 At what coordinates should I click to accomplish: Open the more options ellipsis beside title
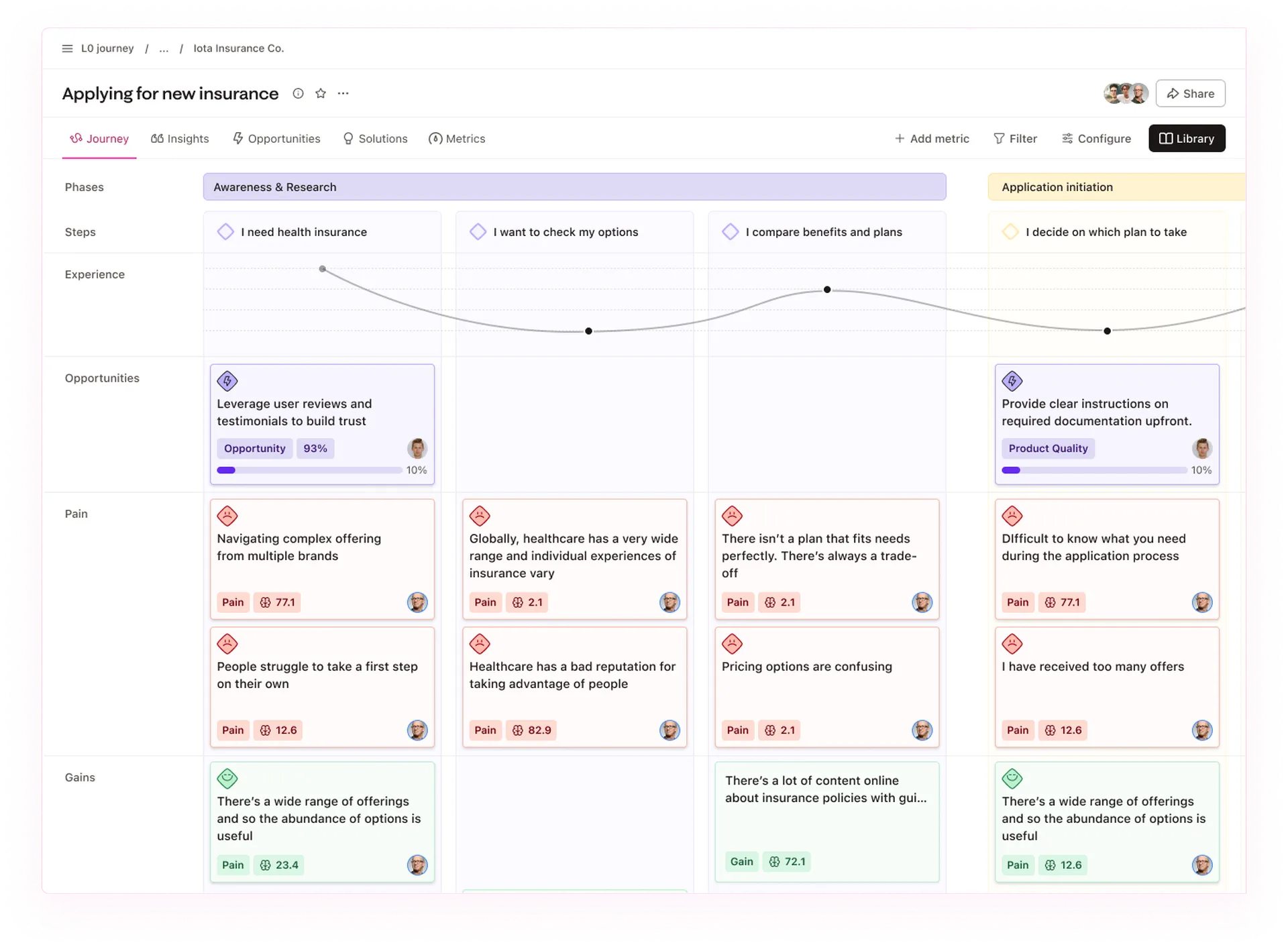pos(343,93)
